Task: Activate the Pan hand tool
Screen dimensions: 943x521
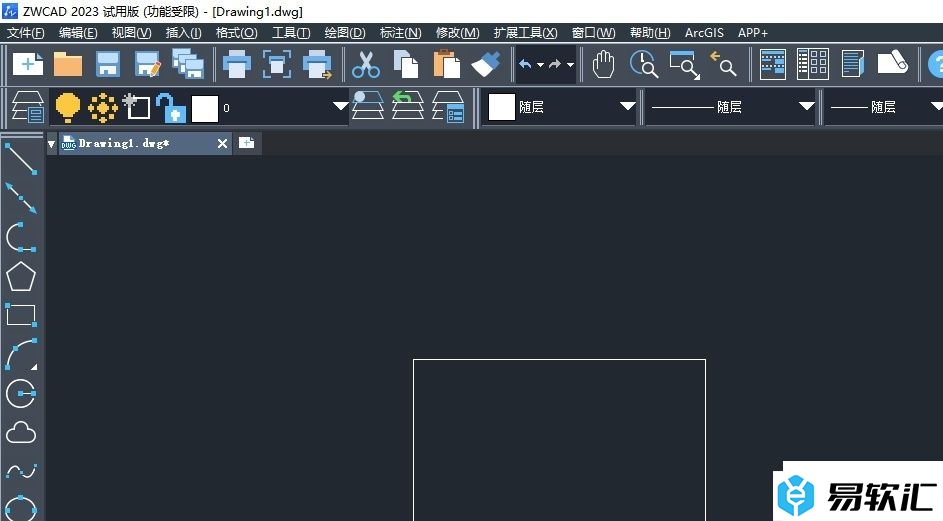Action: click(x=603, y=64)
